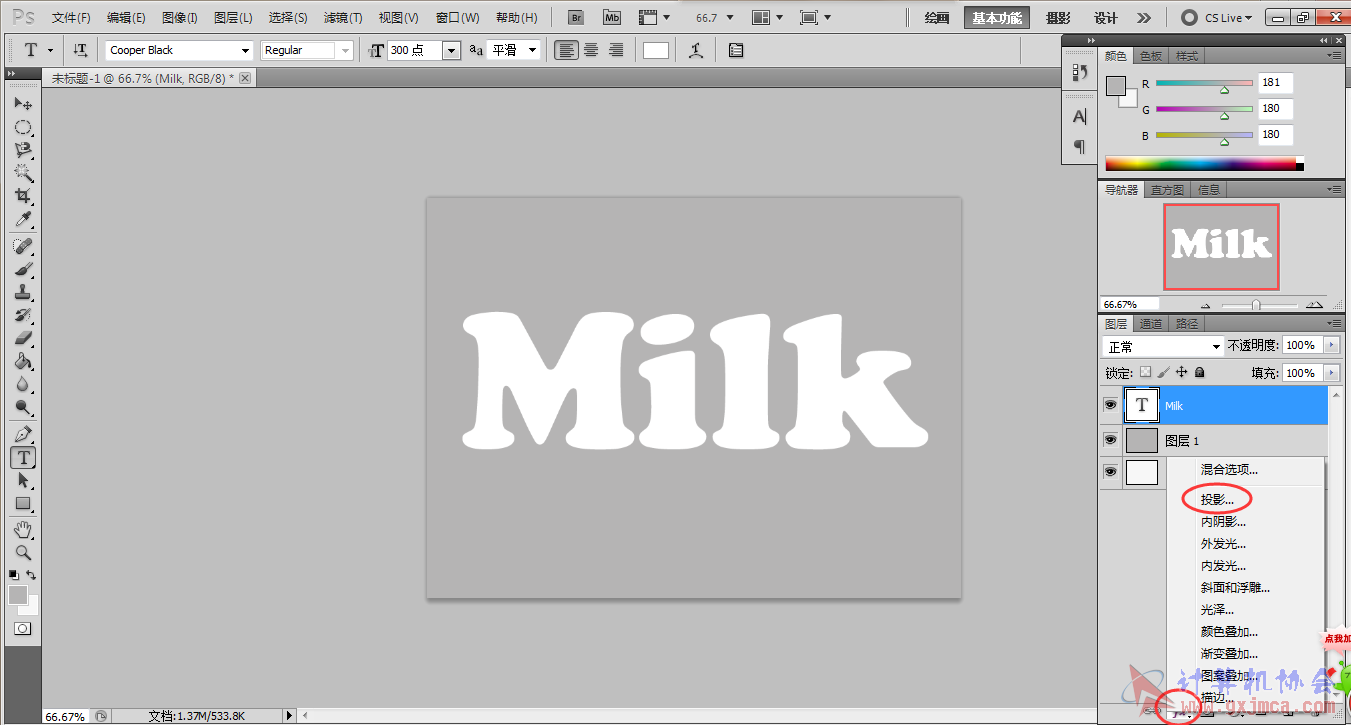Click the navigator zoom slider handle

point(1256,305)
